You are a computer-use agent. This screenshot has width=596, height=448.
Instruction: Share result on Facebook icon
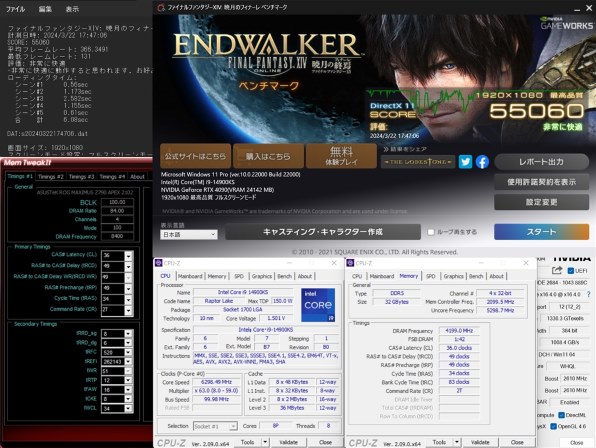point(482,162)
